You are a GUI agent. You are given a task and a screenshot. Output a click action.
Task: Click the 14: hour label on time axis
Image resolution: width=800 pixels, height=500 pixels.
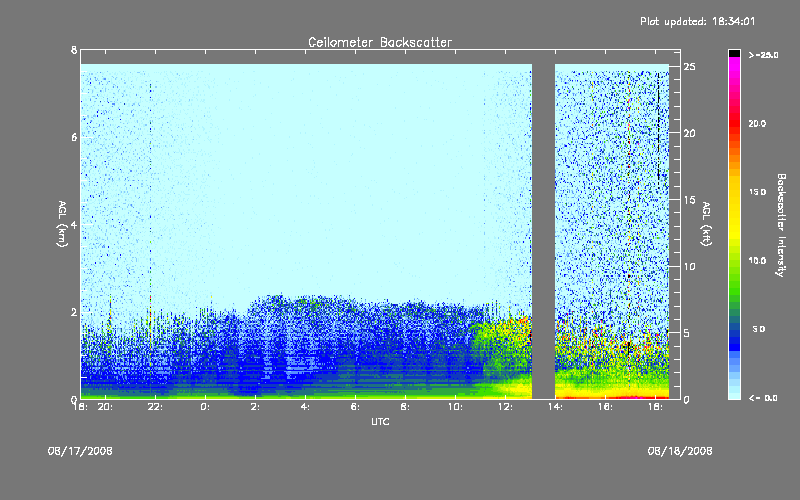tap(555, 407)
